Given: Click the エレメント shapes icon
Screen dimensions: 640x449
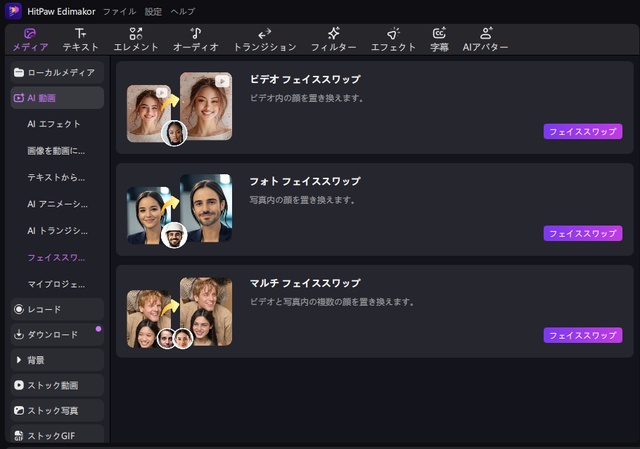Looking at the screenshot, I should pos(136,33).
